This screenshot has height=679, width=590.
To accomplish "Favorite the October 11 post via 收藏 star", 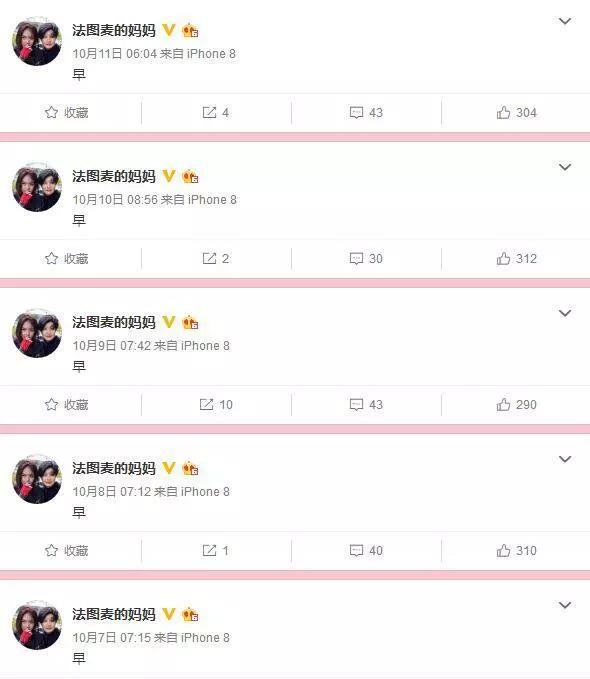I will (66, 113).
